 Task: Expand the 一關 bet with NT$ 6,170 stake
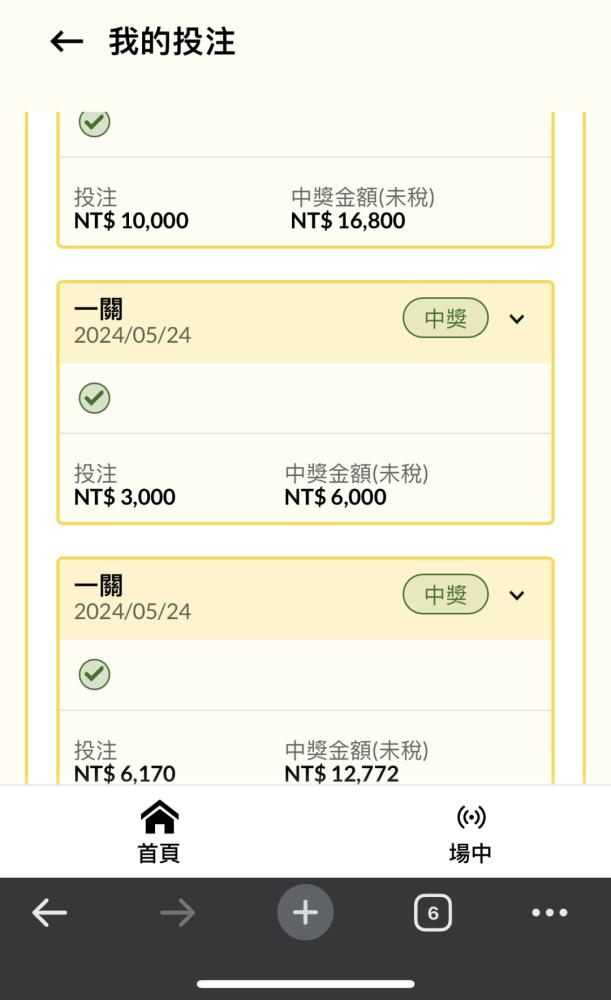[x=517, y=595]
